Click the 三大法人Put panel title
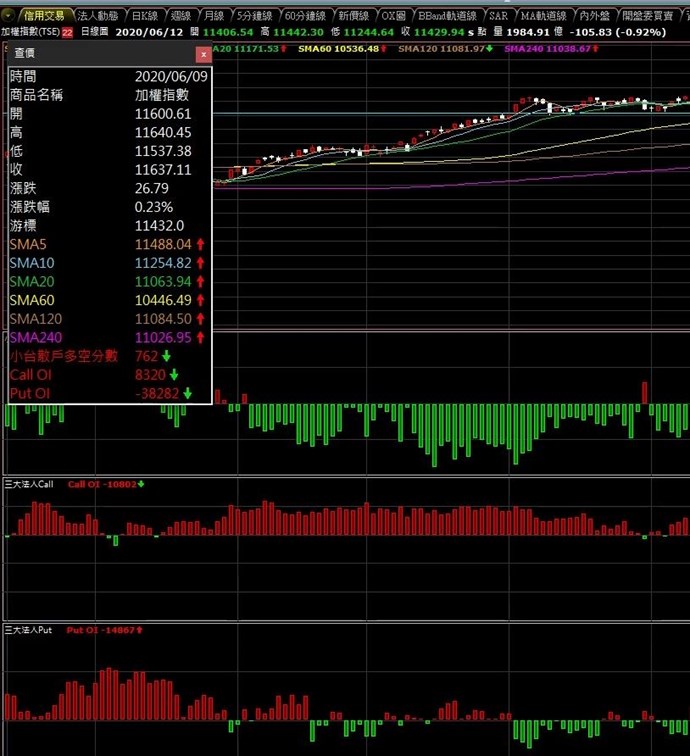This screenshot has width=690, height=756. (x=28, y=630)
